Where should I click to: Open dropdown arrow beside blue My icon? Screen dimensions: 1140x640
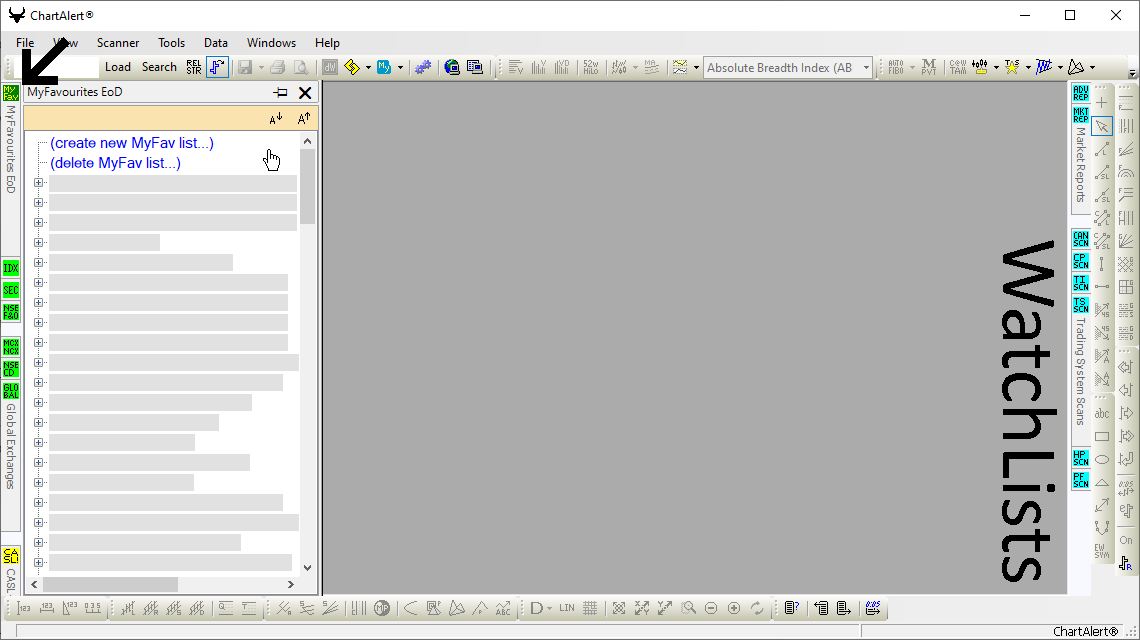tap(400, 68)
